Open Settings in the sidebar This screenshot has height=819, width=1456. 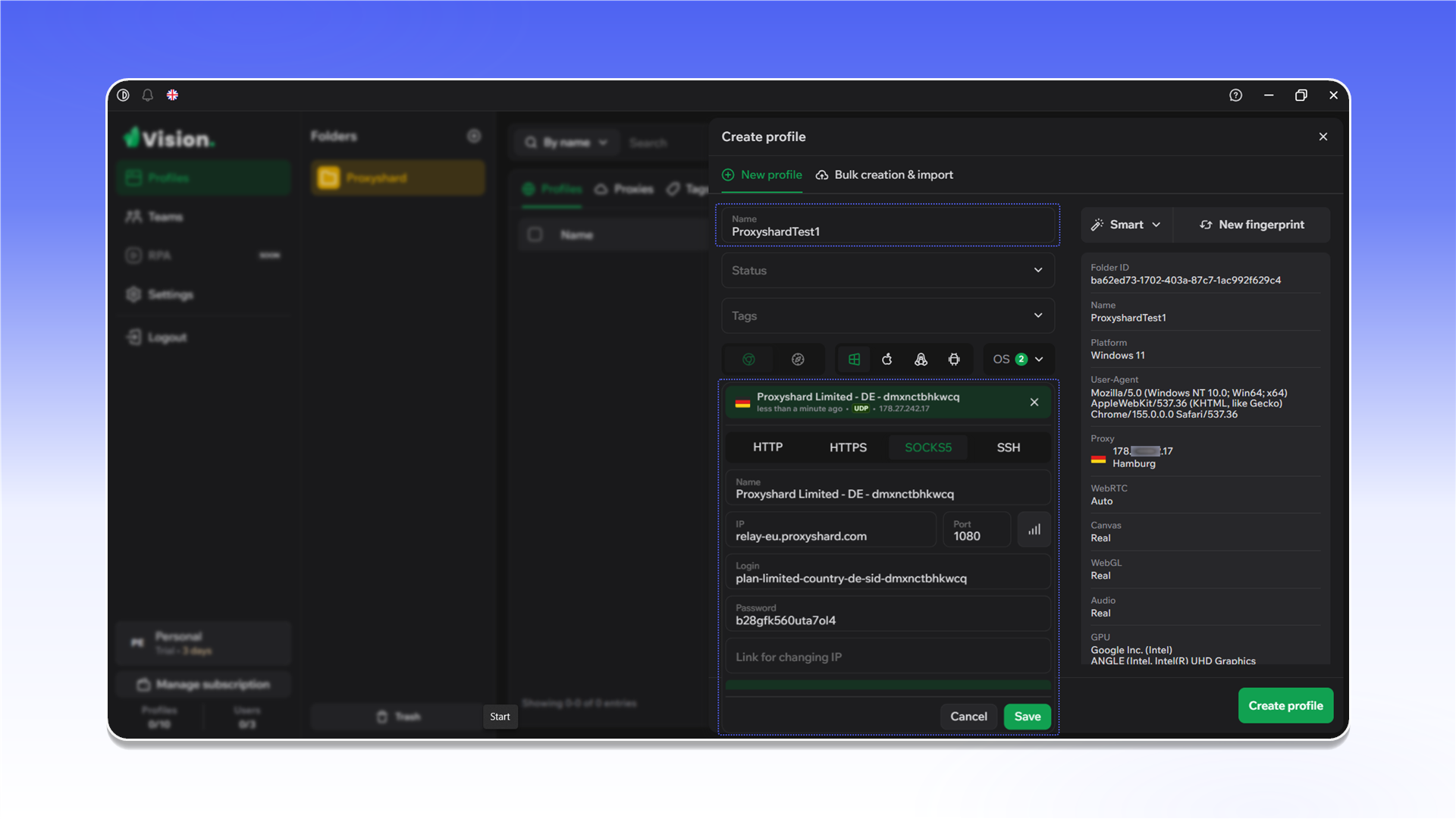(203, 294)
